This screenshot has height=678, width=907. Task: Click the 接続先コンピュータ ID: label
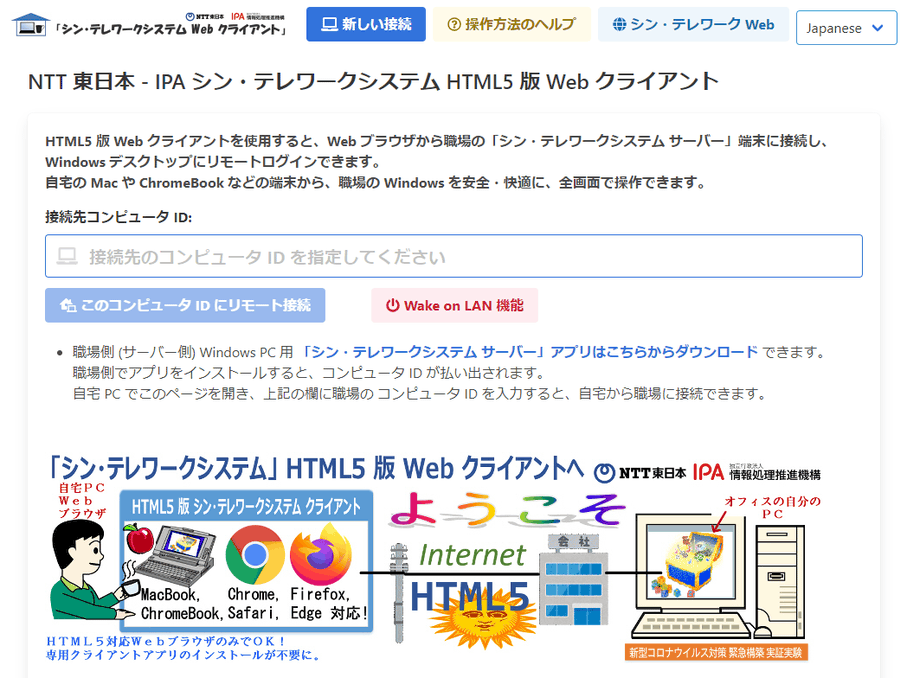(x=119, y=217)
